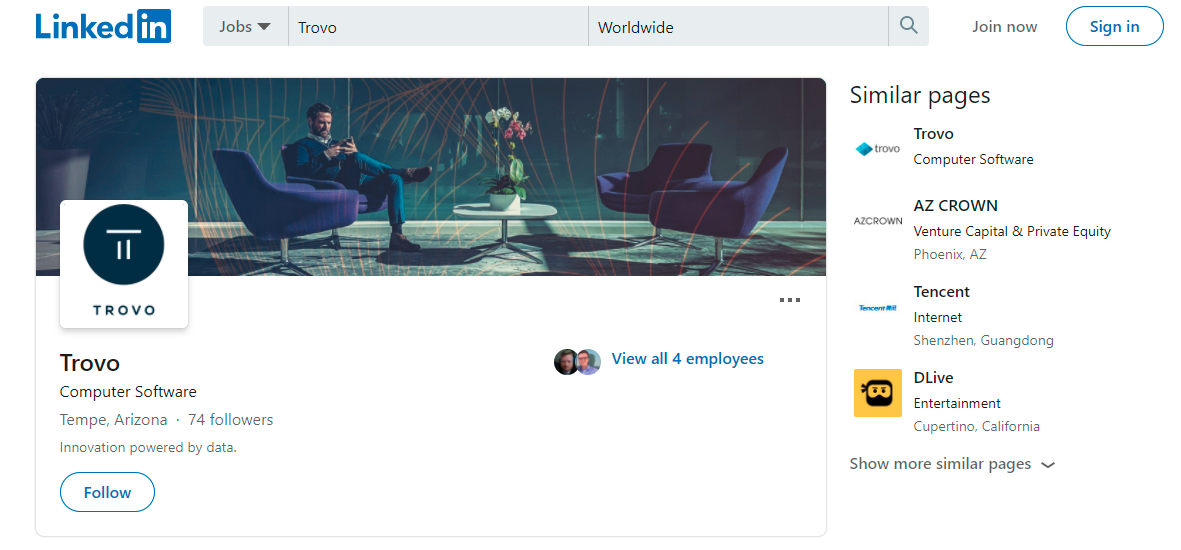Click the Worldwide location field
Viewport: 1181px width, 550px height.
[738, 26]
